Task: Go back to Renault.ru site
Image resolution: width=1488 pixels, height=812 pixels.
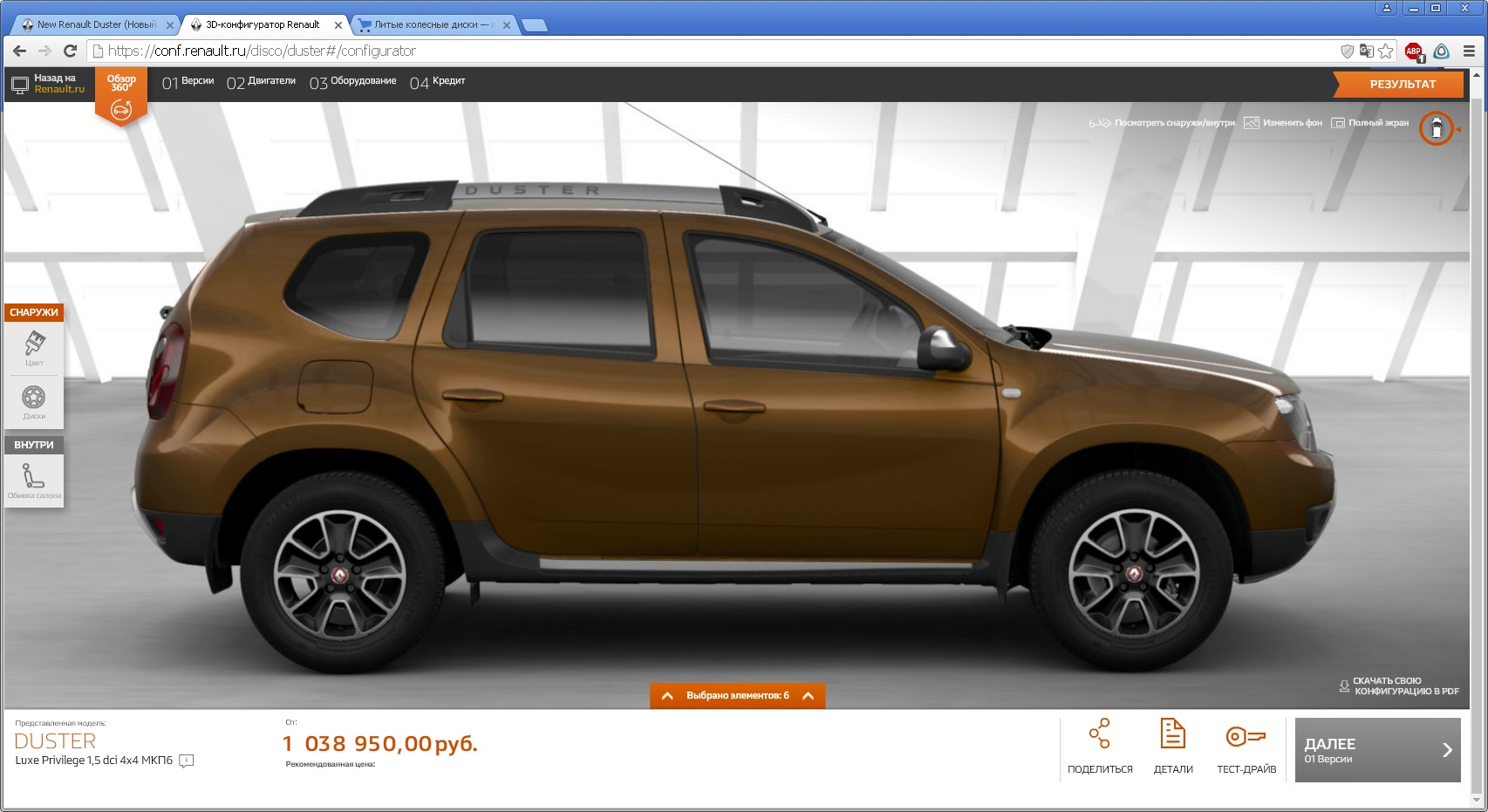Action: [48, 84]
